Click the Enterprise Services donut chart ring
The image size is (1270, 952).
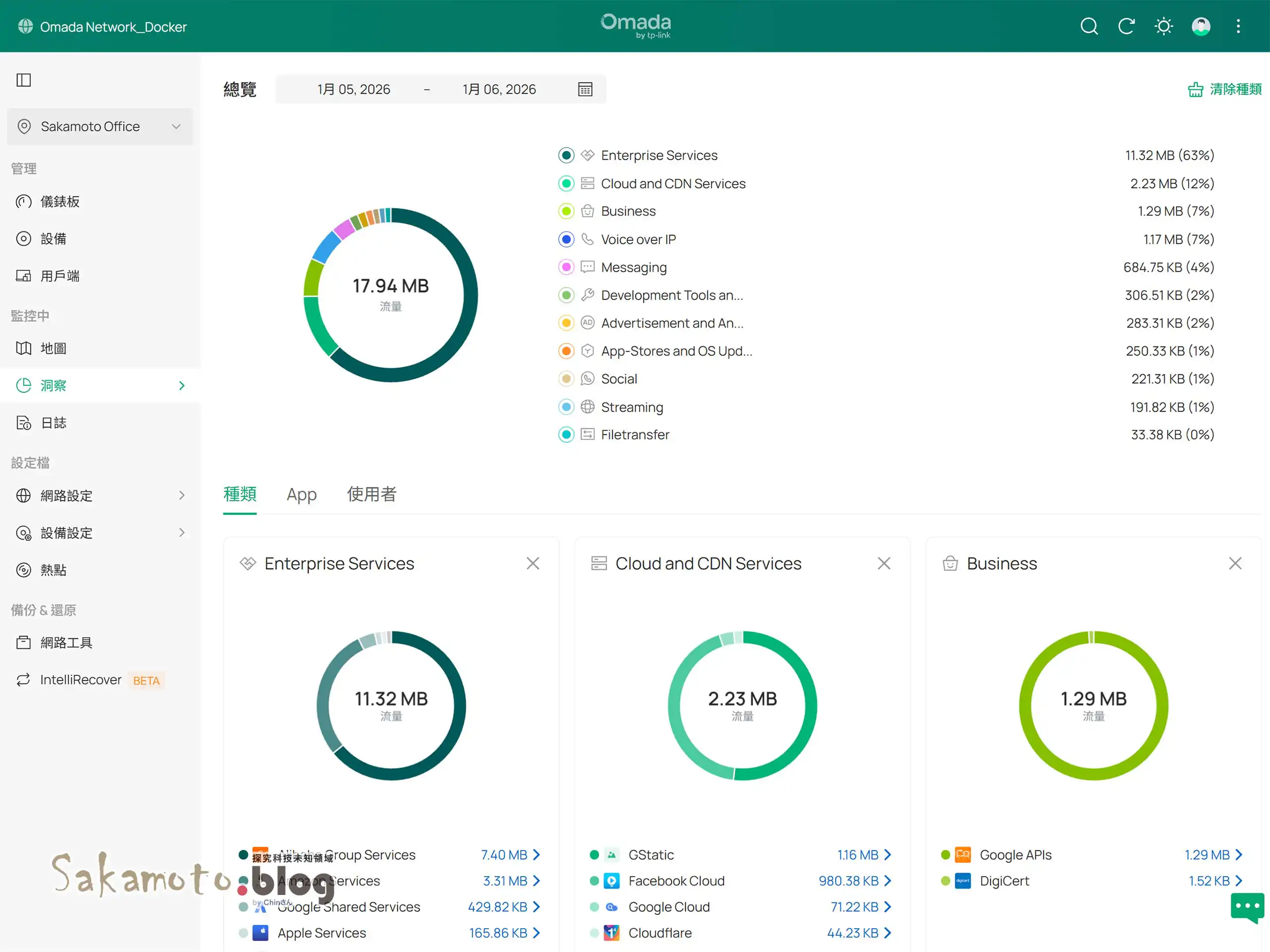coord(459,706)
